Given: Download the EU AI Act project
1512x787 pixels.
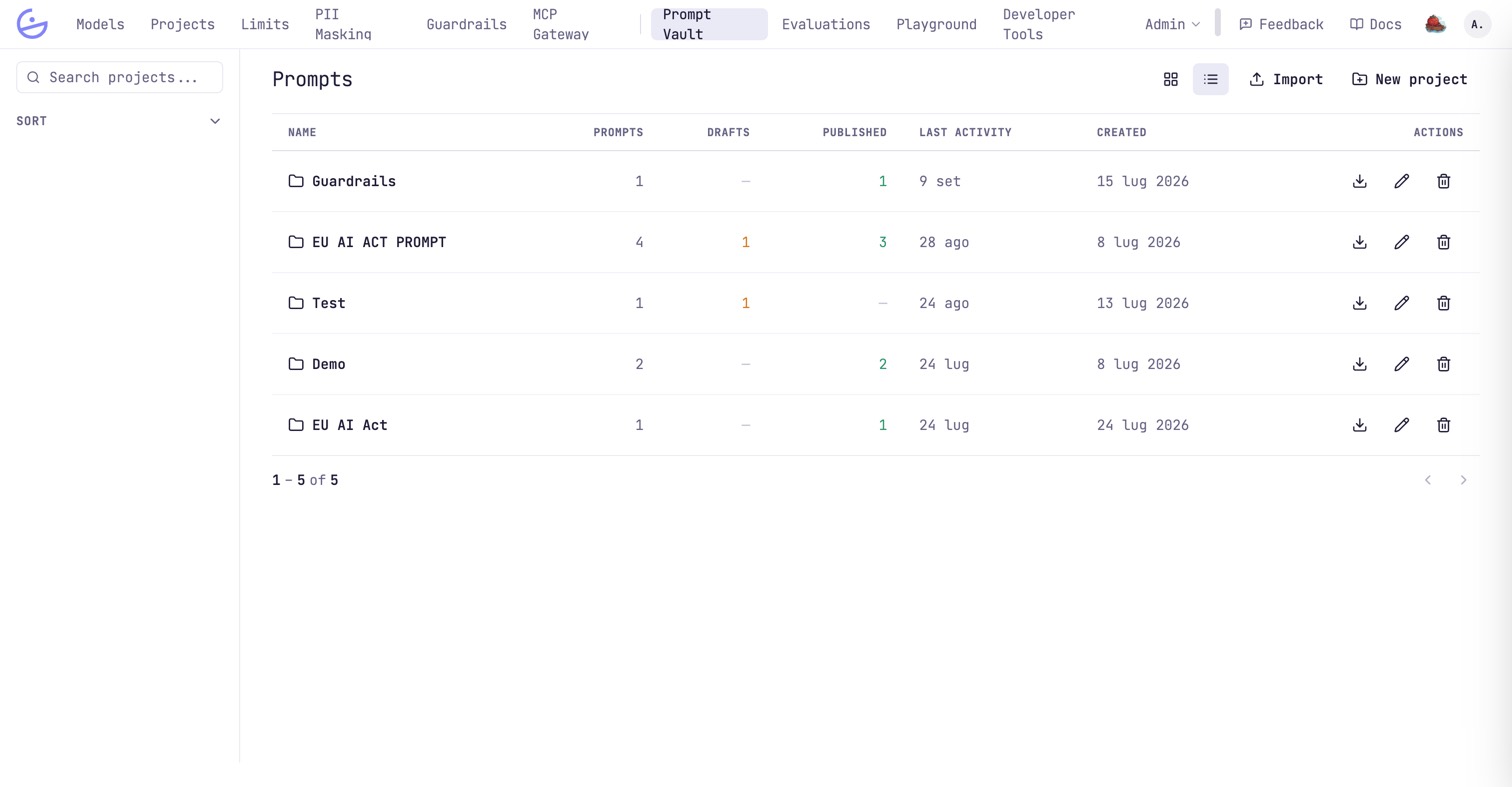Looking at the screenshot, I should click(1359, 425).
